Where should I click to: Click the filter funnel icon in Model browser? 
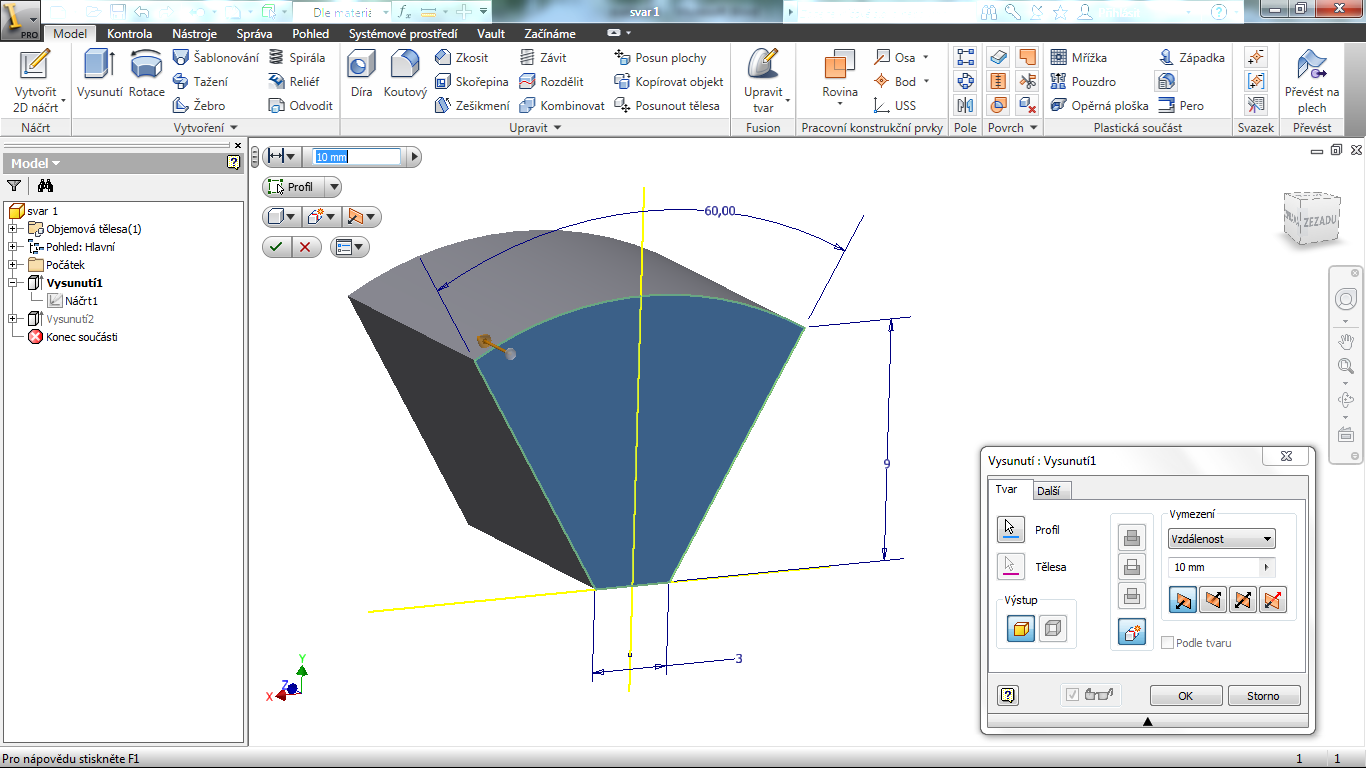(x=14, y=185)
